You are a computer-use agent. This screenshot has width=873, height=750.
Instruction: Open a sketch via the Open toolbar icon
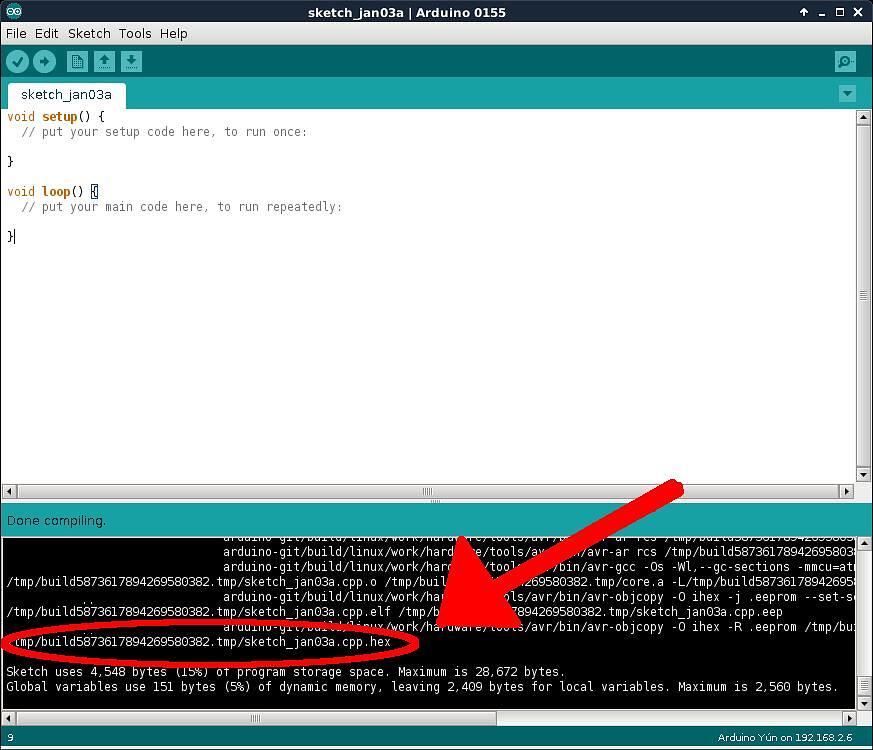click(x=104, y=61)
